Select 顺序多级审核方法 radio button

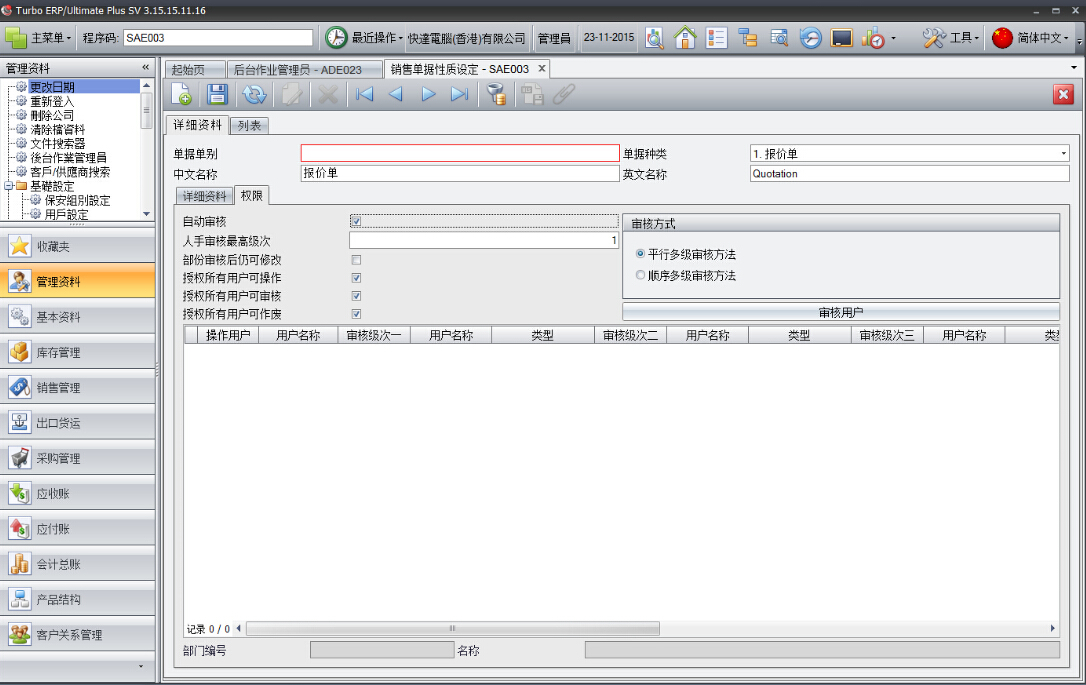[x=641, y=275]
